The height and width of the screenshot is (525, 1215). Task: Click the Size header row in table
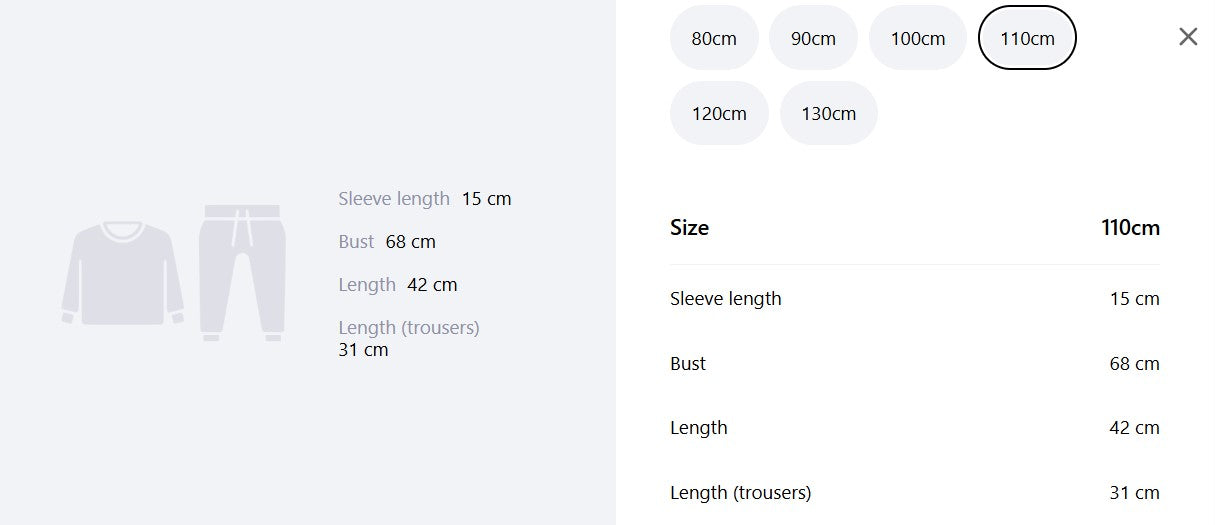point(915,228)
